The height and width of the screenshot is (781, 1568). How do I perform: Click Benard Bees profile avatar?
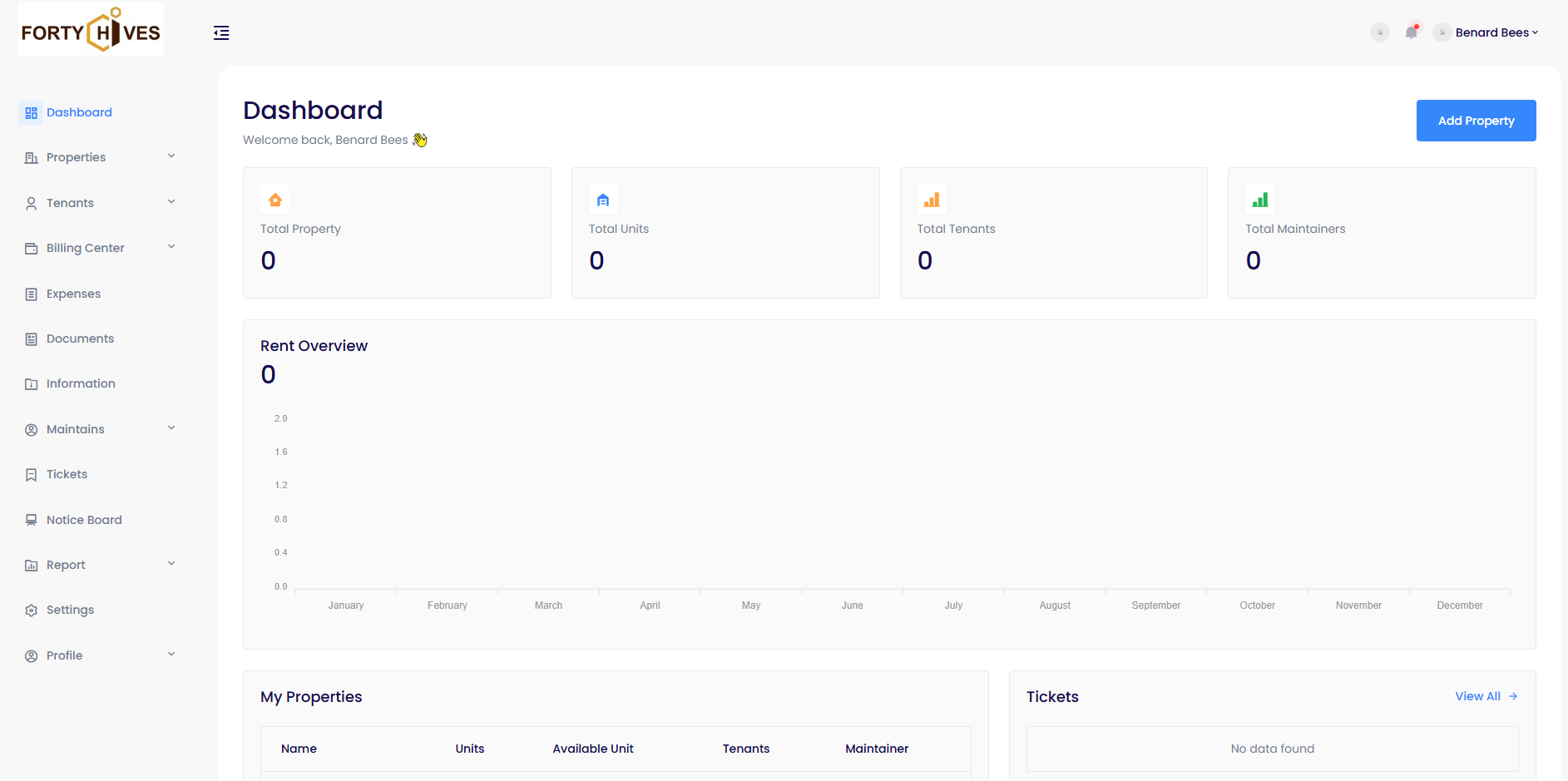click(1442, 32)
